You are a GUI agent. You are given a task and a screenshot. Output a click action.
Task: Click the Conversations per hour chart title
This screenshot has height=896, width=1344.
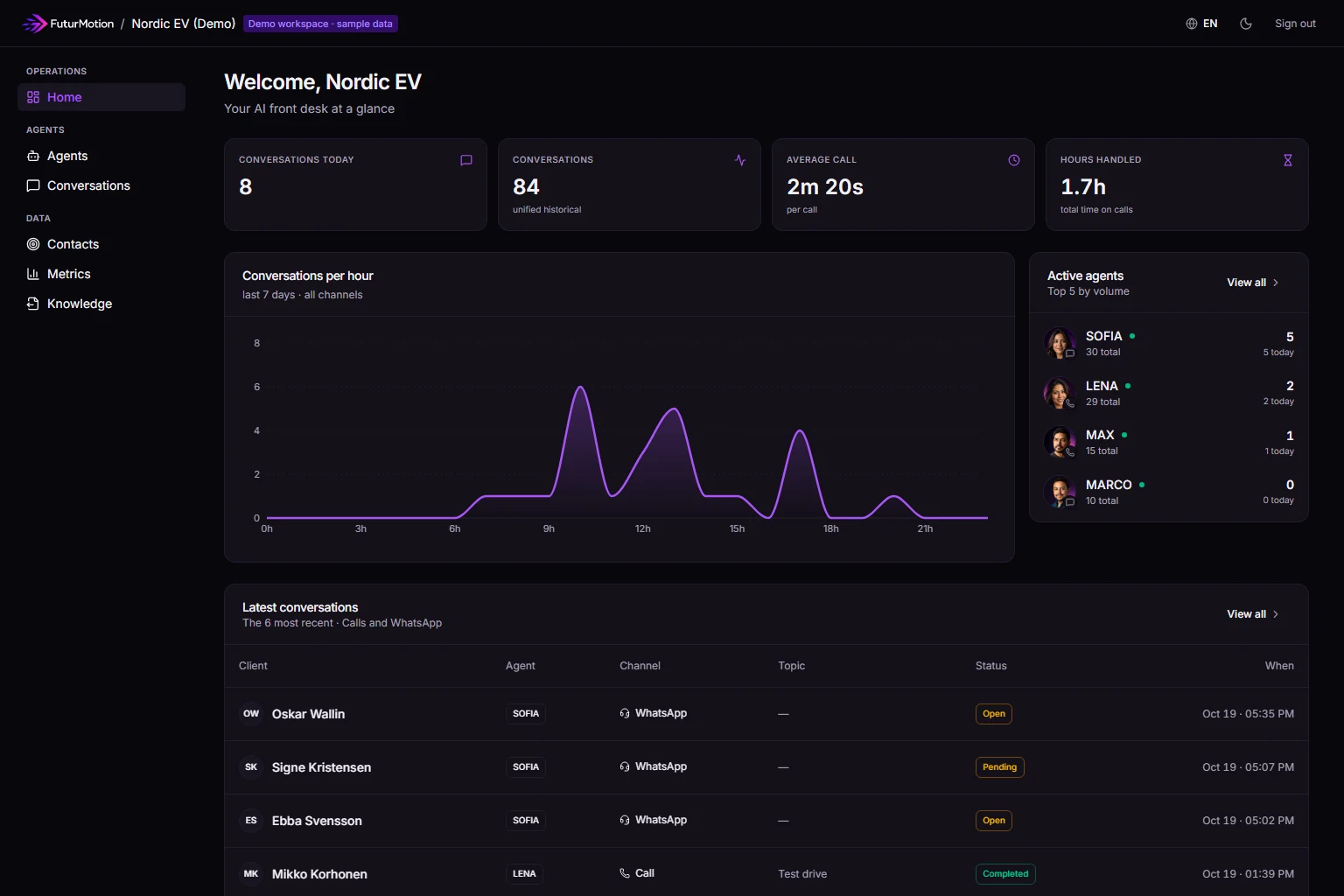pyautogui.click(x=308, y=276)
